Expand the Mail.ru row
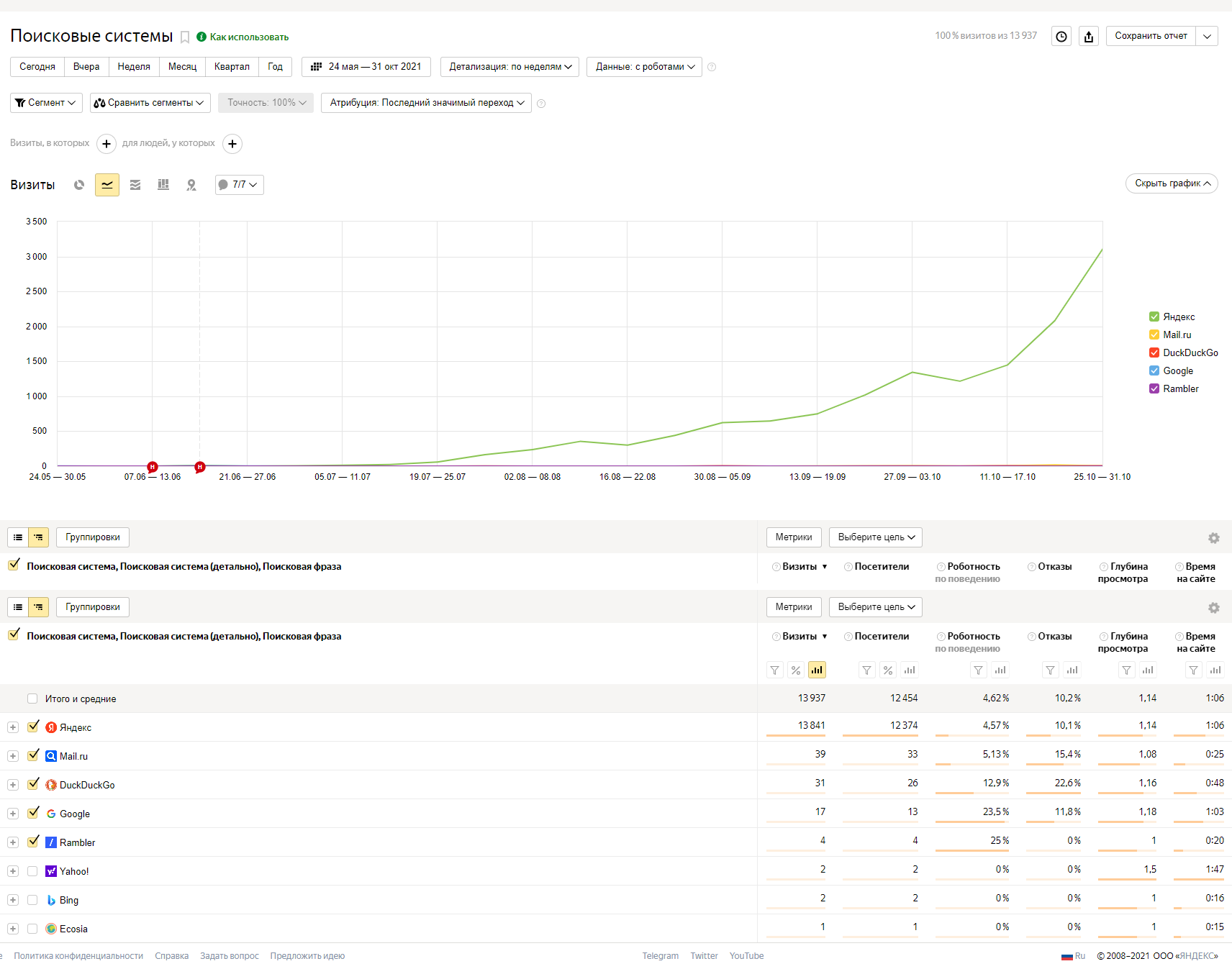This screenshot has height=969, width=1232. [13, 756]
